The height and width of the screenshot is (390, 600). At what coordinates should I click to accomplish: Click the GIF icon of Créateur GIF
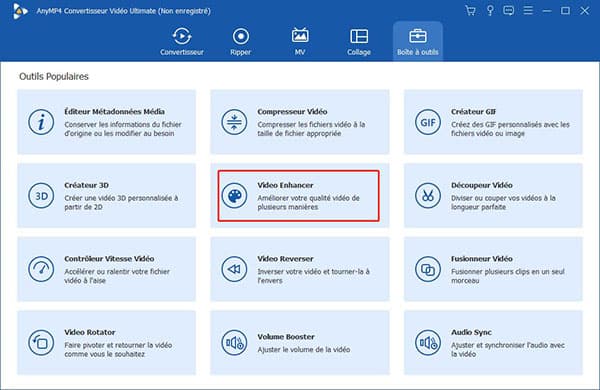pyautogui.click(x=428, y=122)
